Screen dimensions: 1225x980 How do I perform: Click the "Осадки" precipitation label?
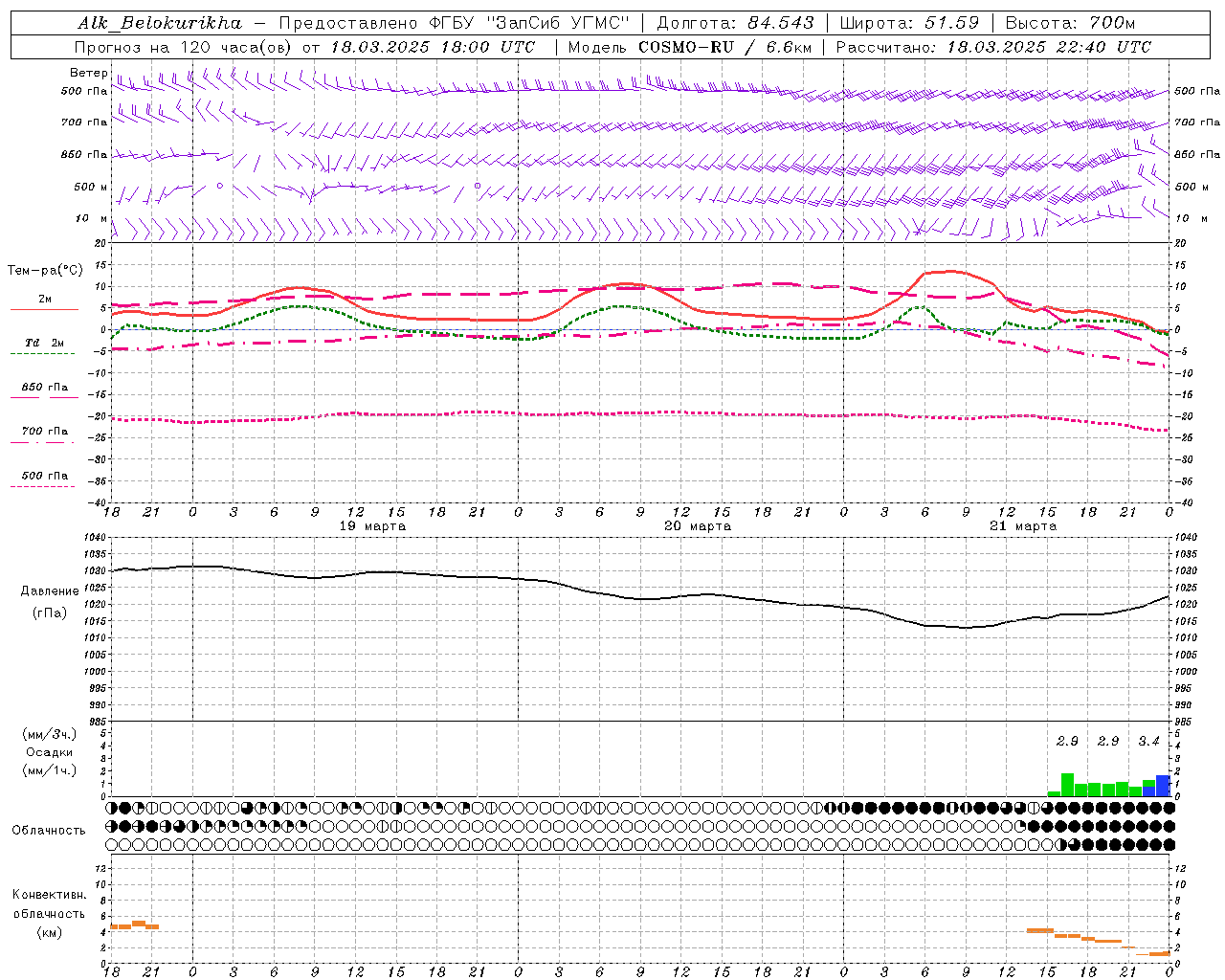[x=50, y=752]
